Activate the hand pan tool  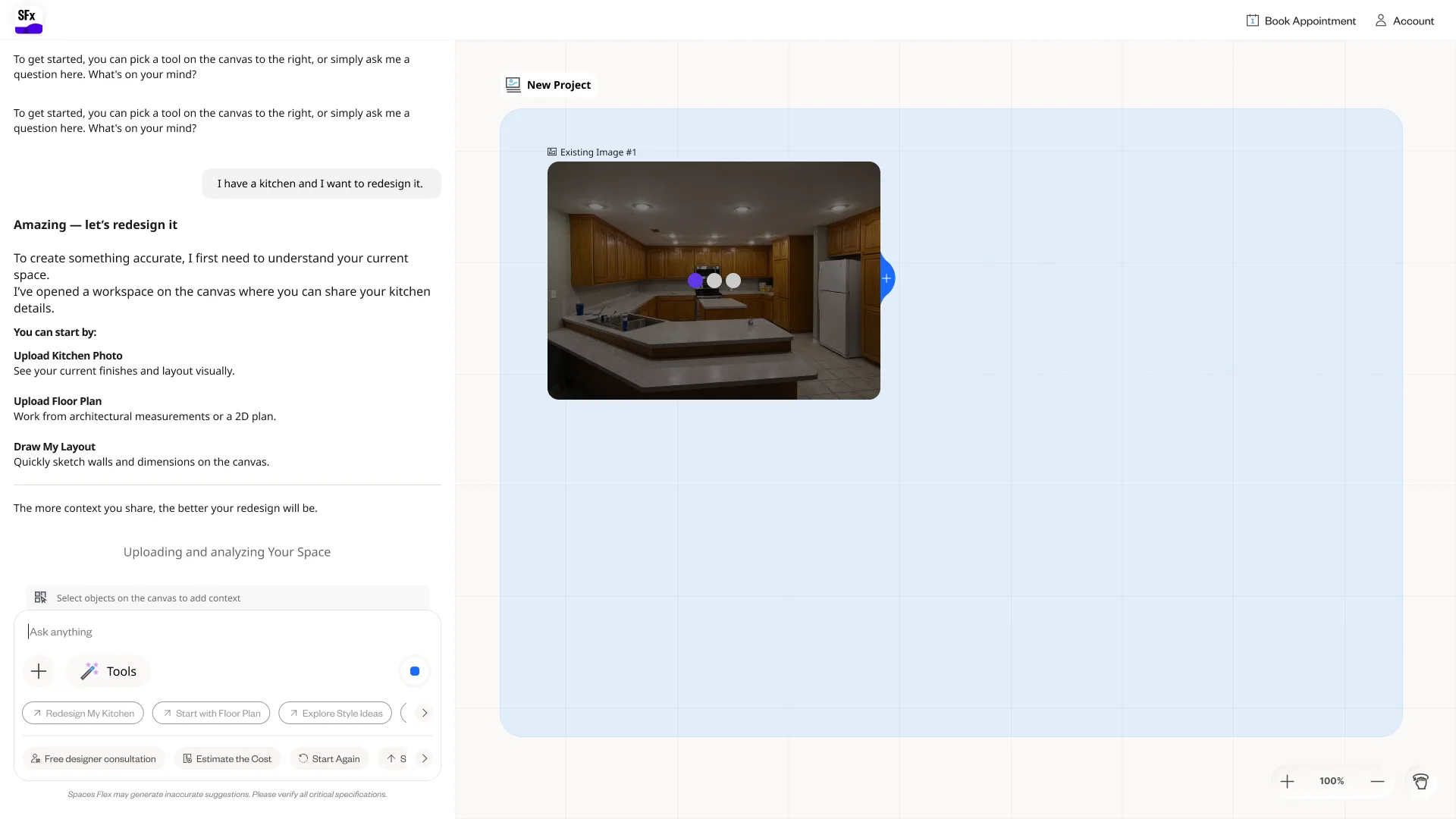pos(1420,781)
